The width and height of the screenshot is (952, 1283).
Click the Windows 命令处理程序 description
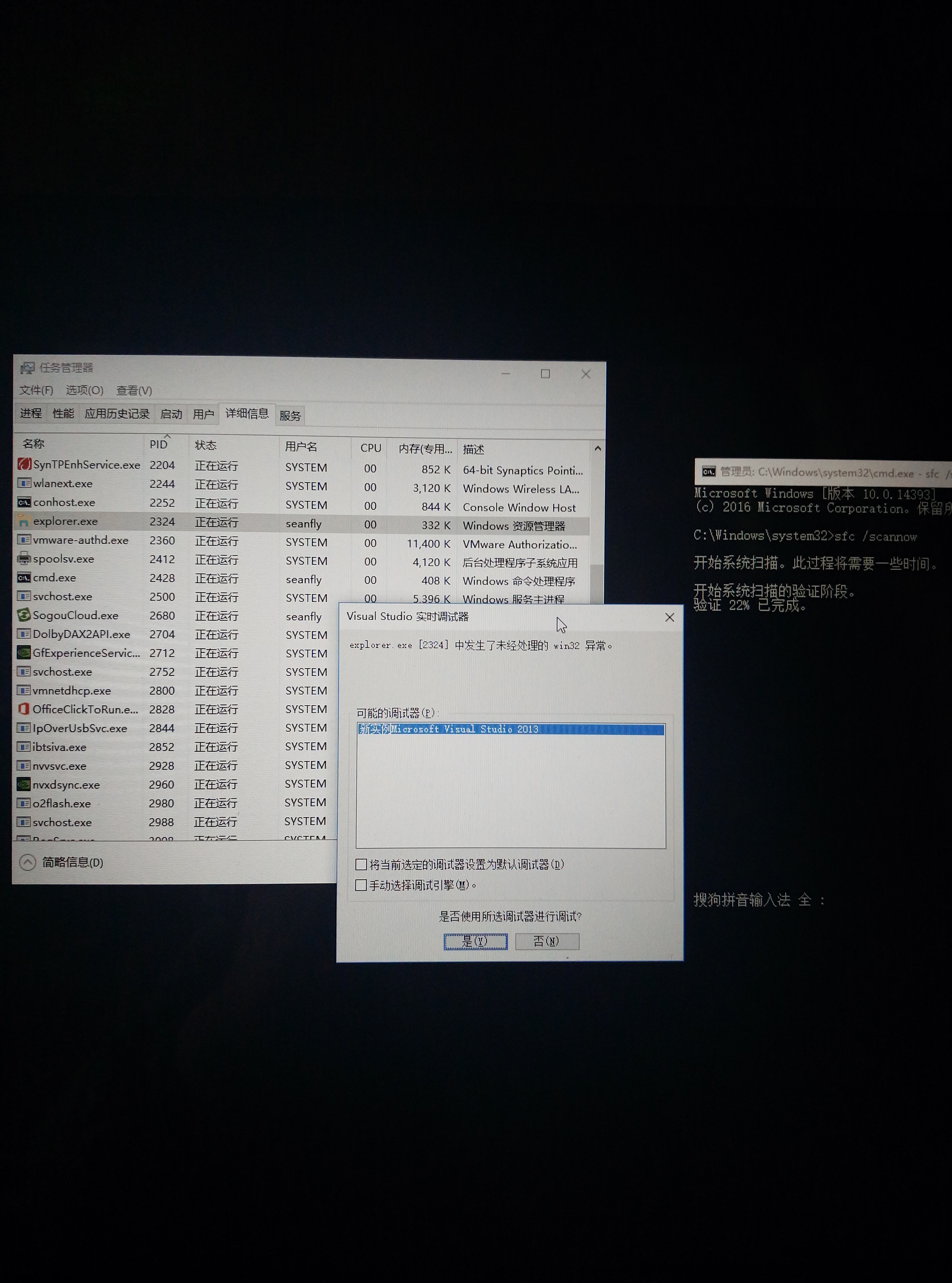[519, 581]
